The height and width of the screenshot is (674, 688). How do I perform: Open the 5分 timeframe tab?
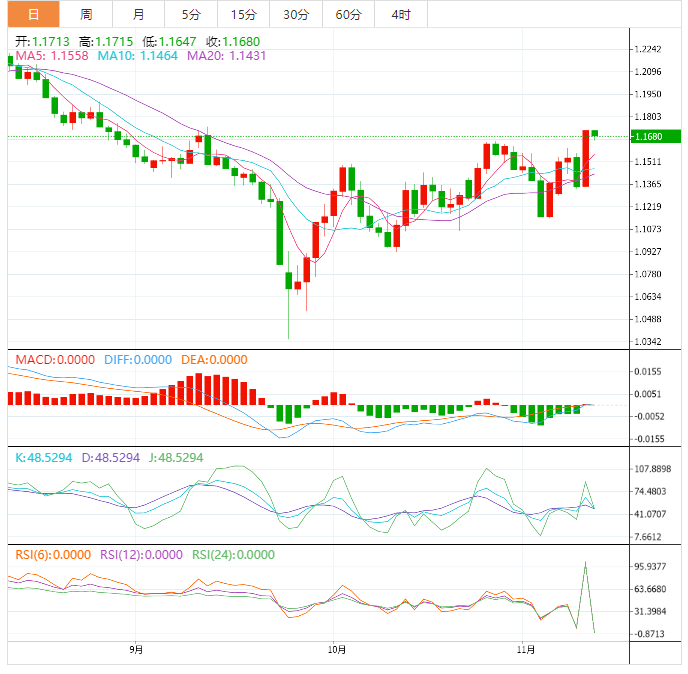191,14
